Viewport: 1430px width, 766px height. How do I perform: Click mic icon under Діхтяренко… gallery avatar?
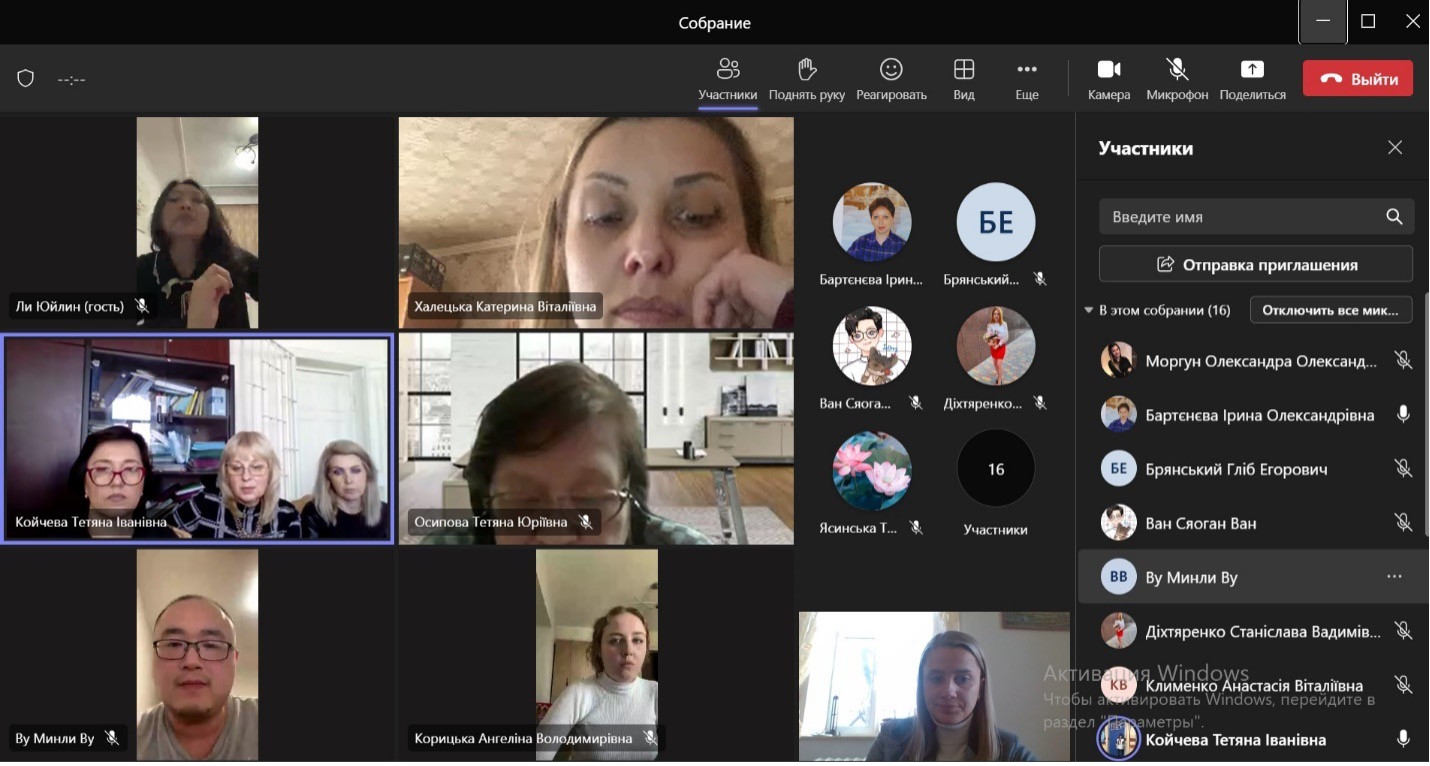coord(1040,403)
